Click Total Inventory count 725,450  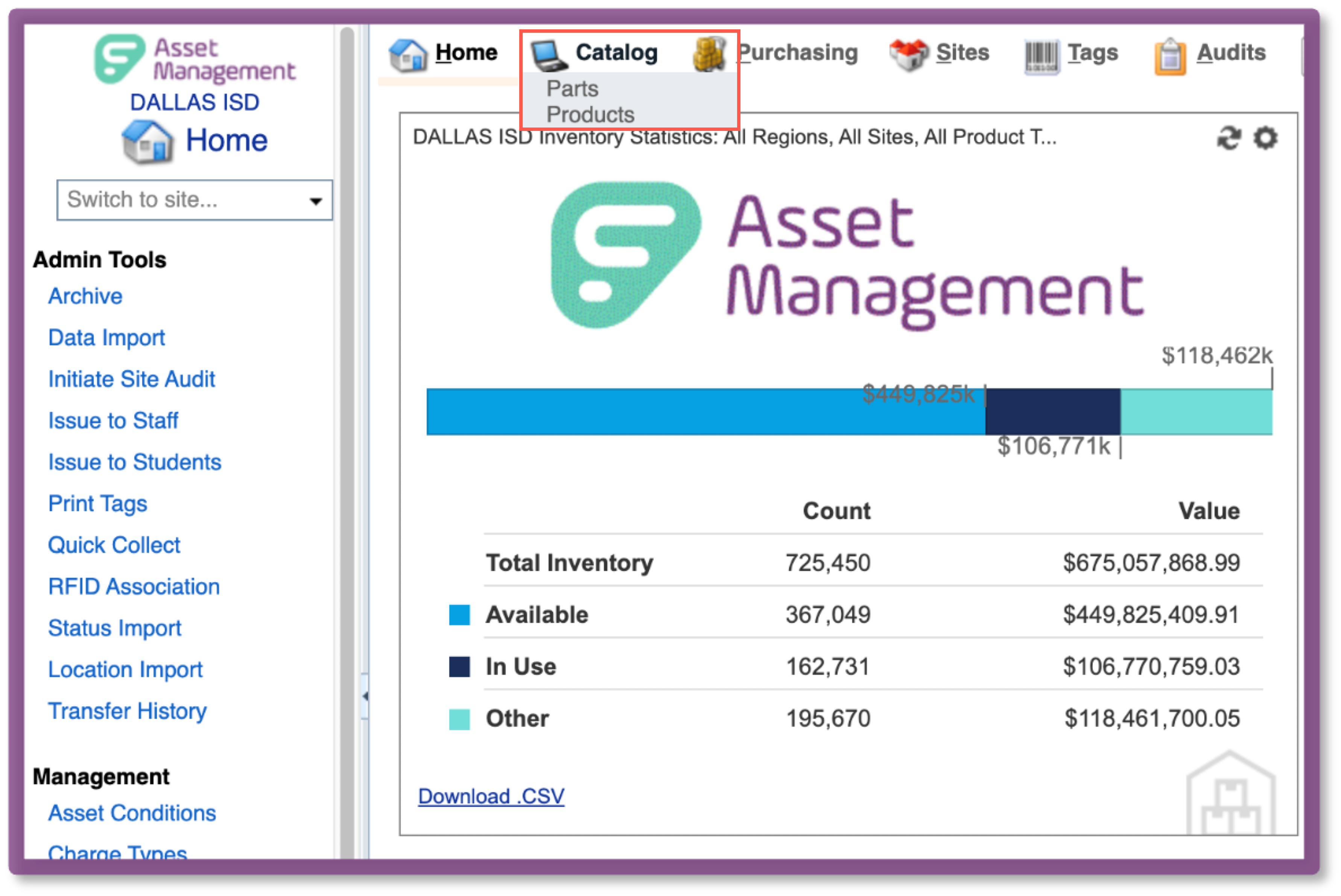point(828,563)
